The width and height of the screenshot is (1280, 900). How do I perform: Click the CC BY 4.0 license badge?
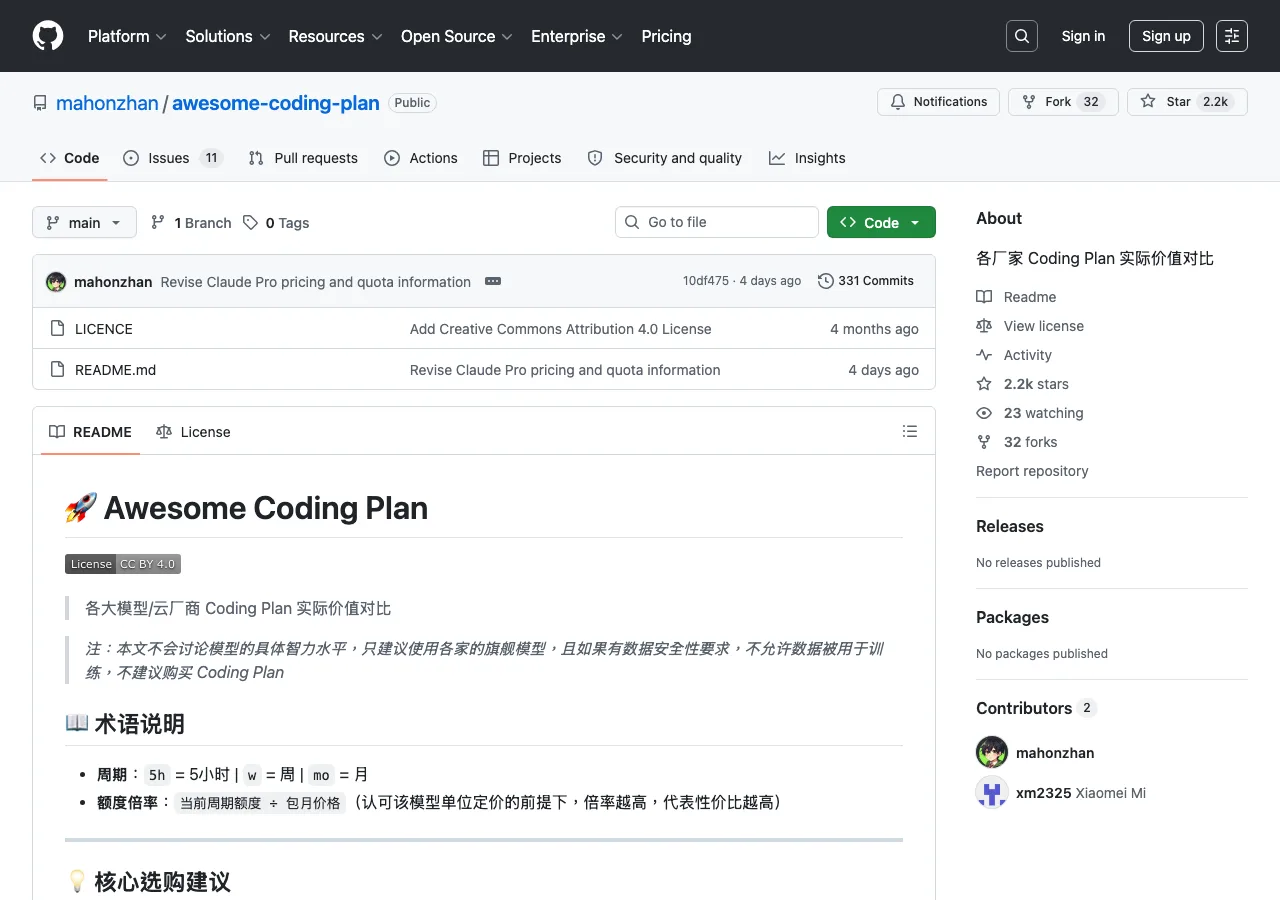coord(123,564)
